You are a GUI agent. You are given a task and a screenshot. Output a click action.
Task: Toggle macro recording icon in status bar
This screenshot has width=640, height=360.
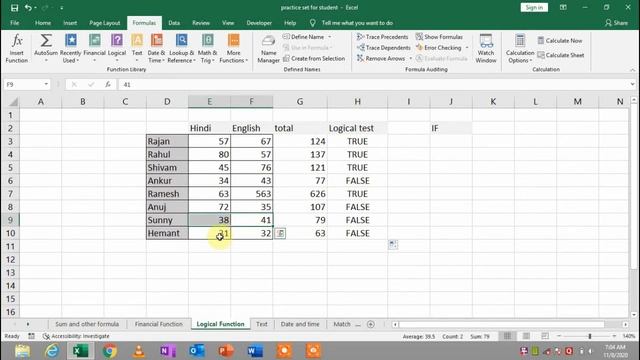31,336
